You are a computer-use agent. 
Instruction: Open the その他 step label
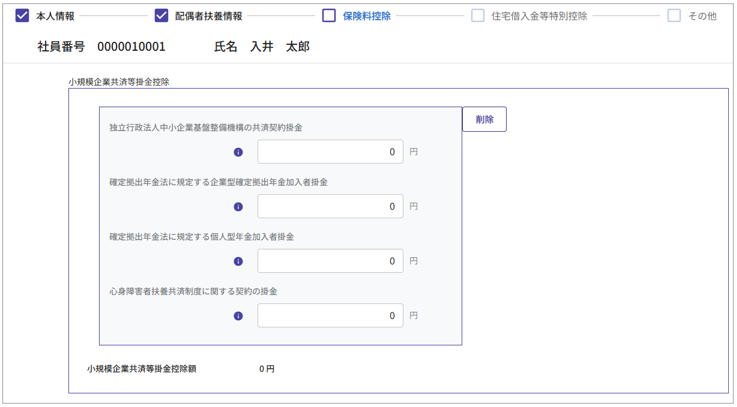coord(702,17)
